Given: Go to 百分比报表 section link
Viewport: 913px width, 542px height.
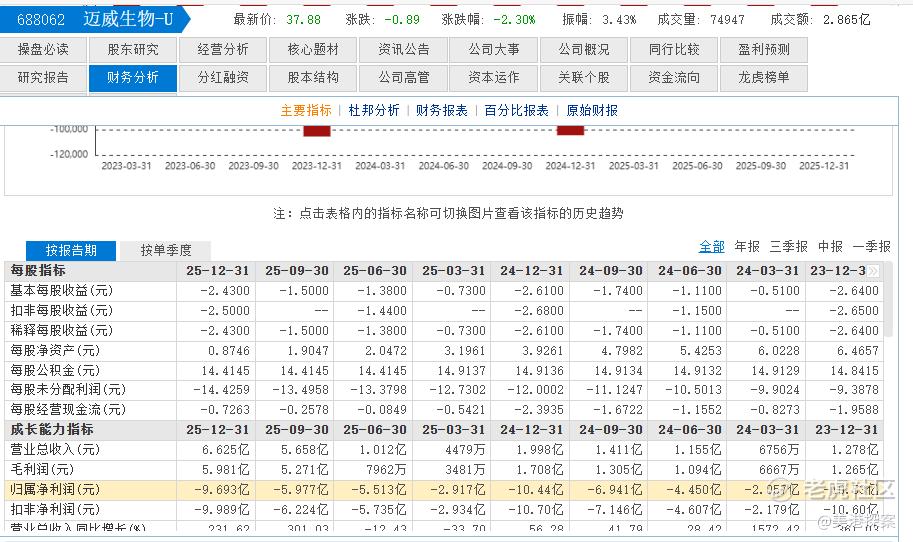Looking at the screenshot, I should [x=516, y=111].
